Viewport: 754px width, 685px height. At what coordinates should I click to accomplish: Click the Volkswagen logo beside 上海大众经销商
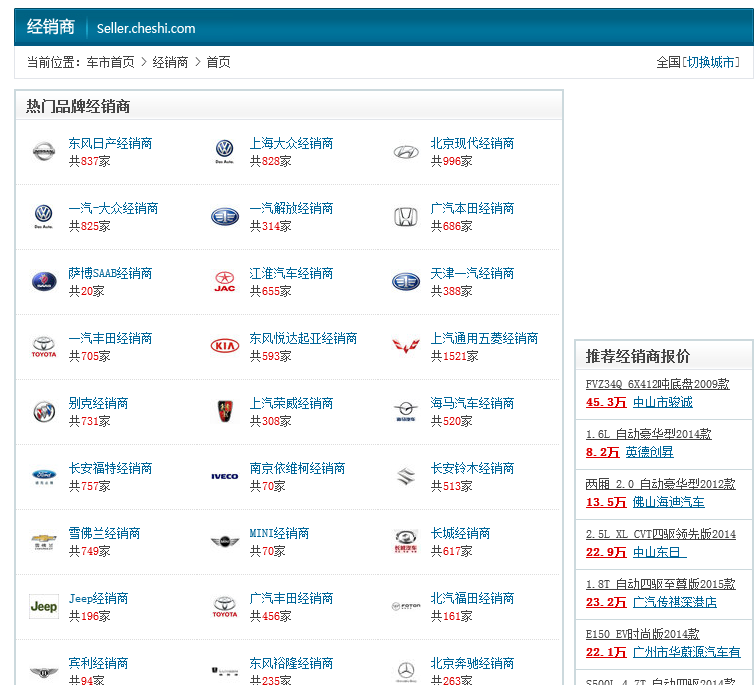click(x=225, y=152)
